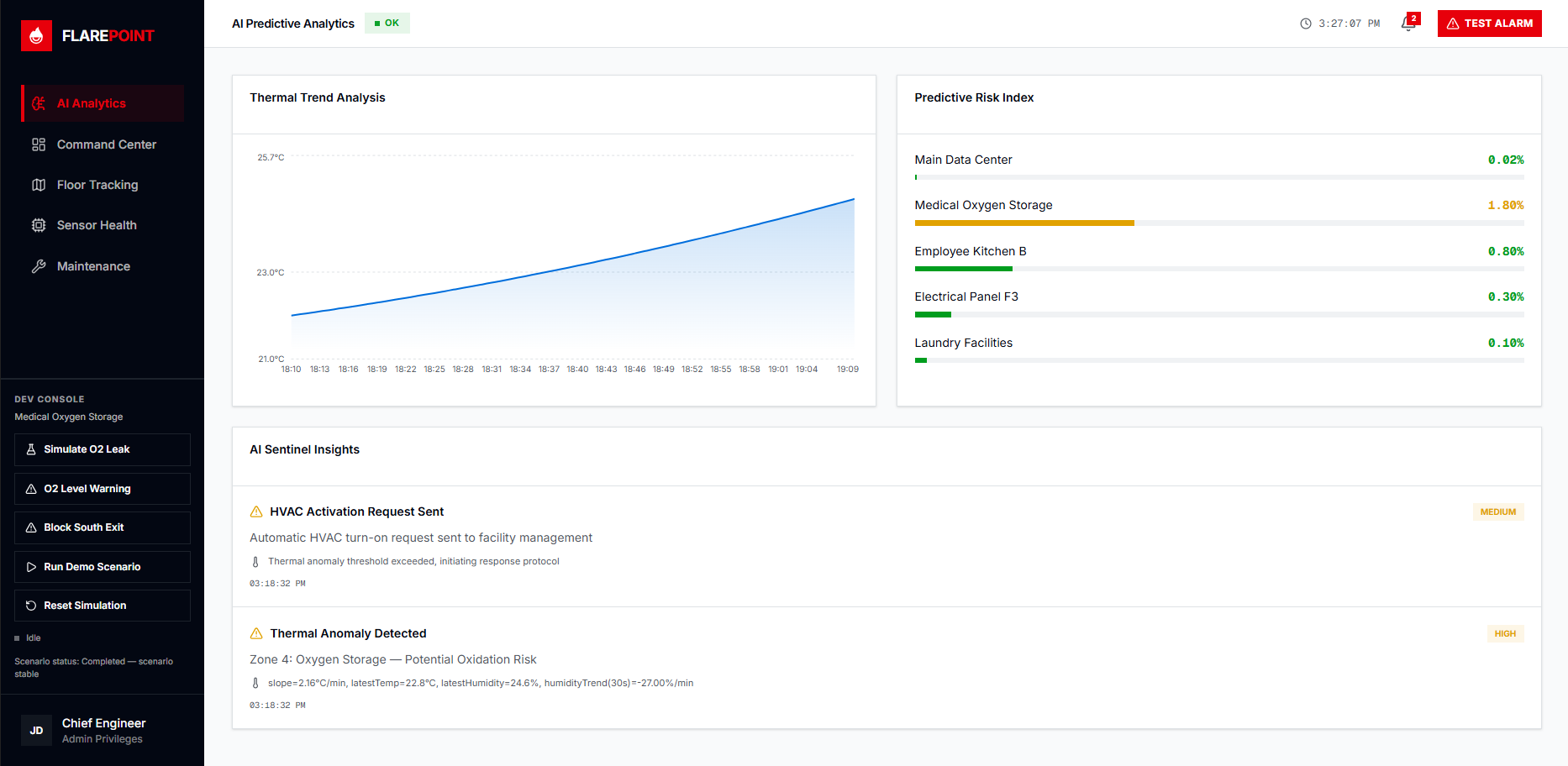Open the notifications bell with badge 2
This screenshot has width=1568, height=766.
pos(1408,24)
